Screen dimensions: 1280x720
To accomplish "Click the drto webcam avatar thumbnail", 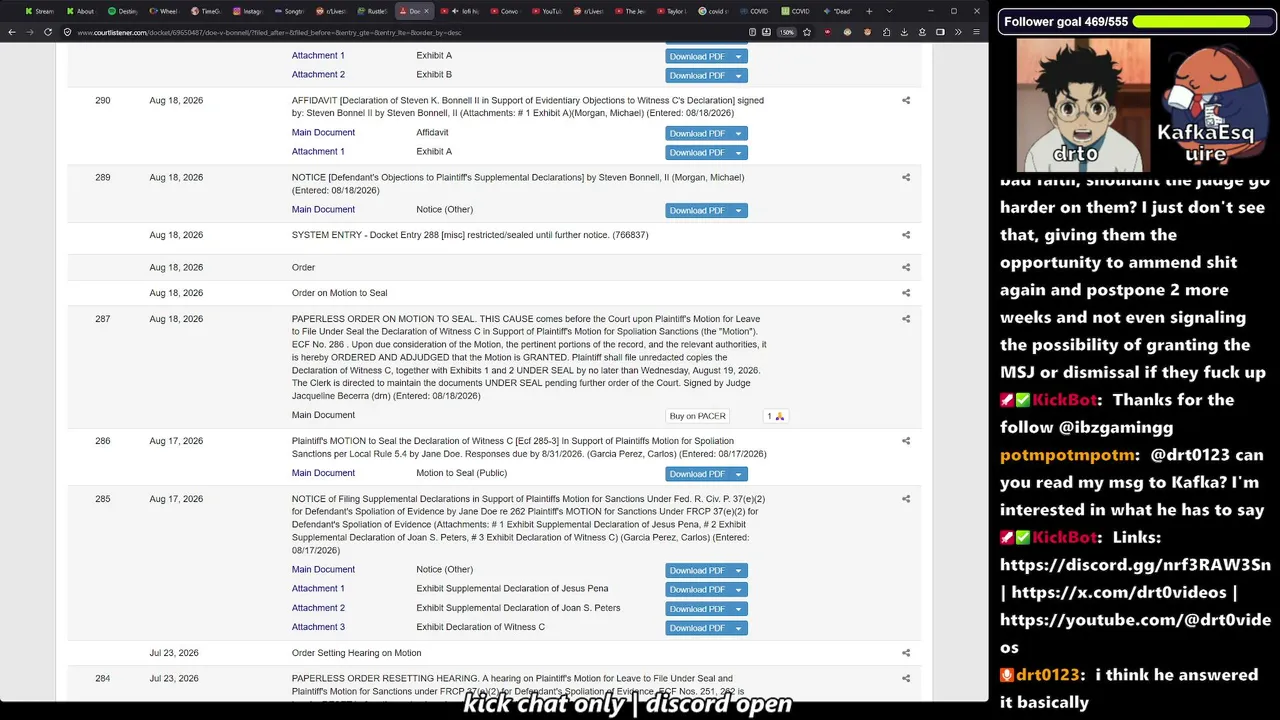I will coord(1083,106).
